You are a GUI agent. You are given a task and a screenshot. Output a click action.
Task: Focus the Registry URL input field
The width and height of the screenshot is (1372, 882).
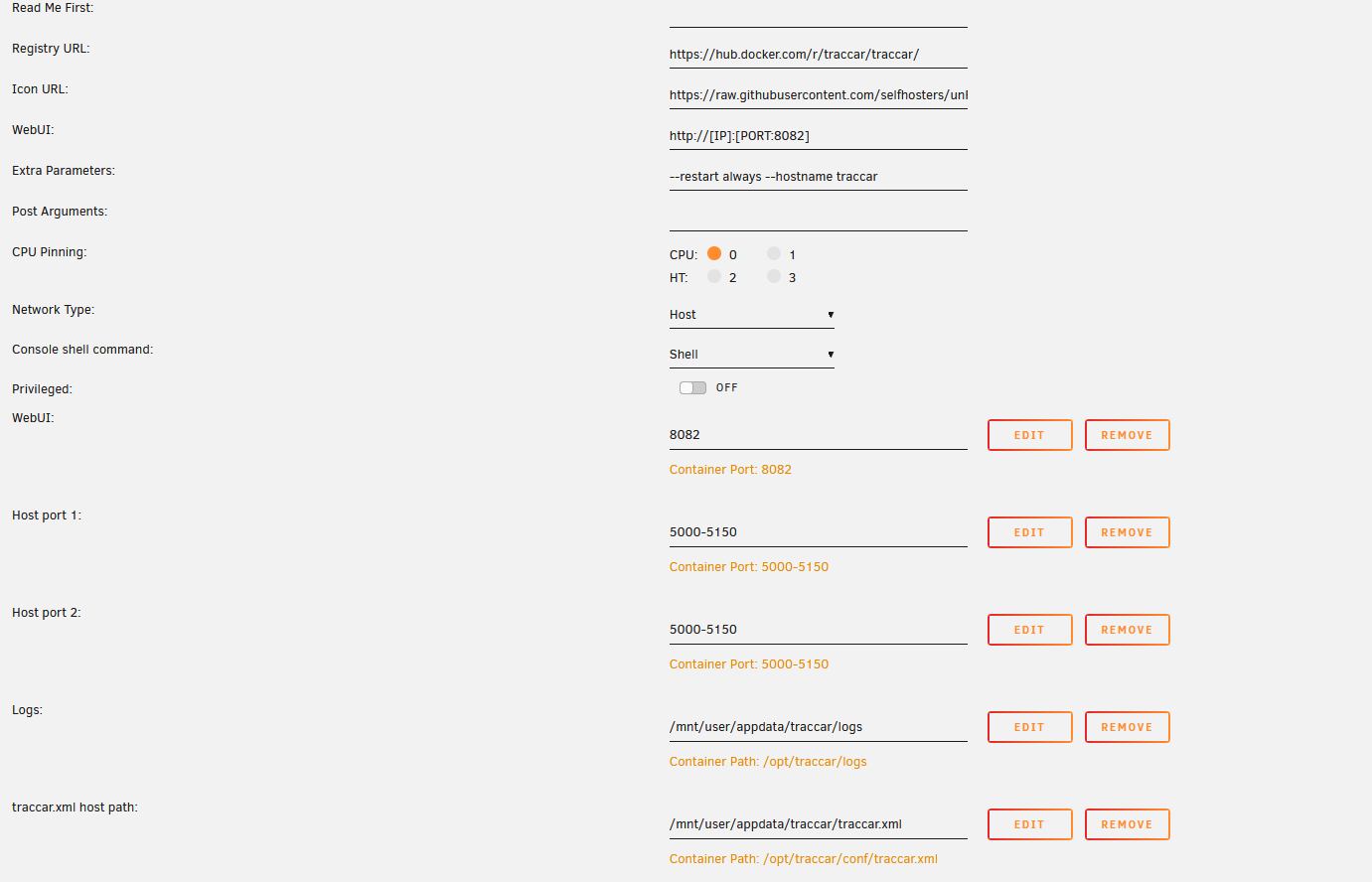[x=819, y=55]
